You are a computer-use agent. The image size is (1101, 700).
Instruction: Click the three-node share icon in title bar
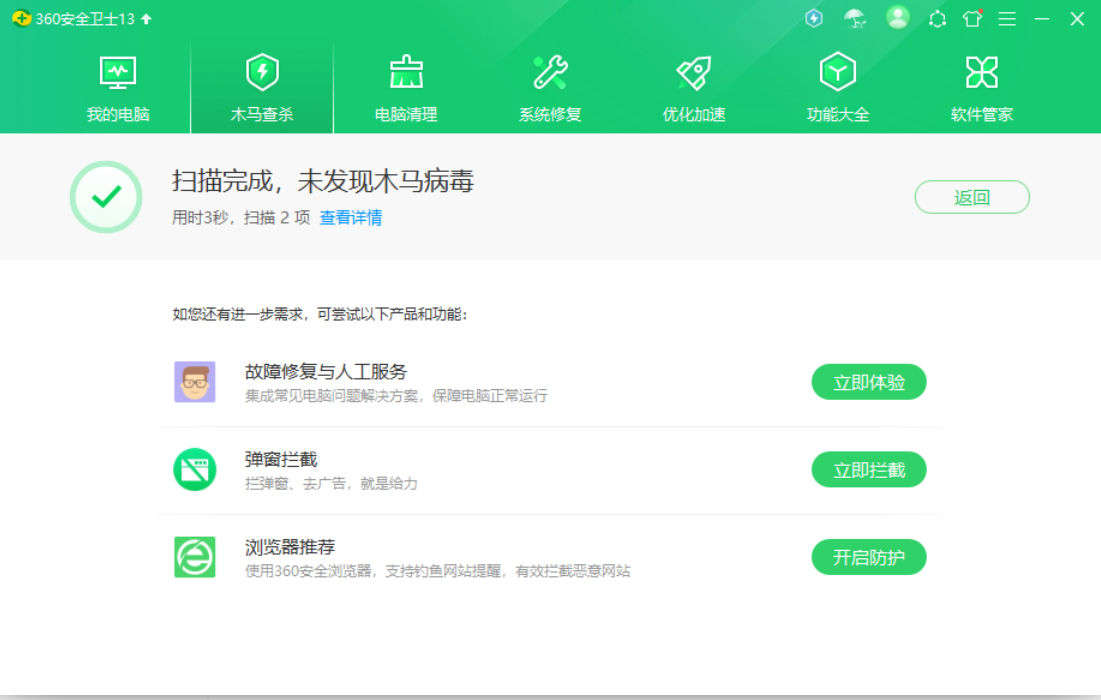click(x=937, y=19)
